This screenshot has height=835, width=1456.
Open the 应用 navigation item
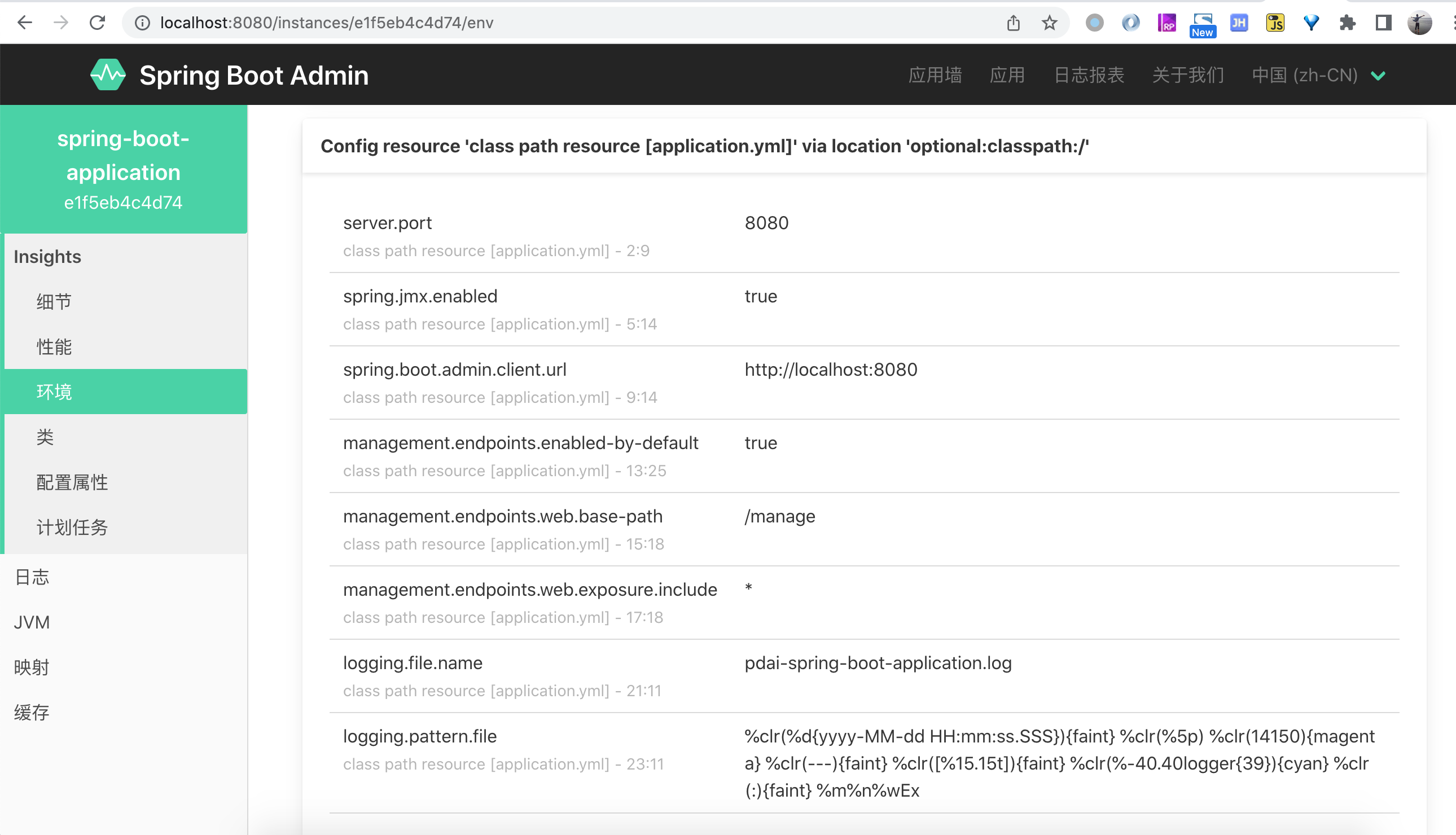point(1007,75)
